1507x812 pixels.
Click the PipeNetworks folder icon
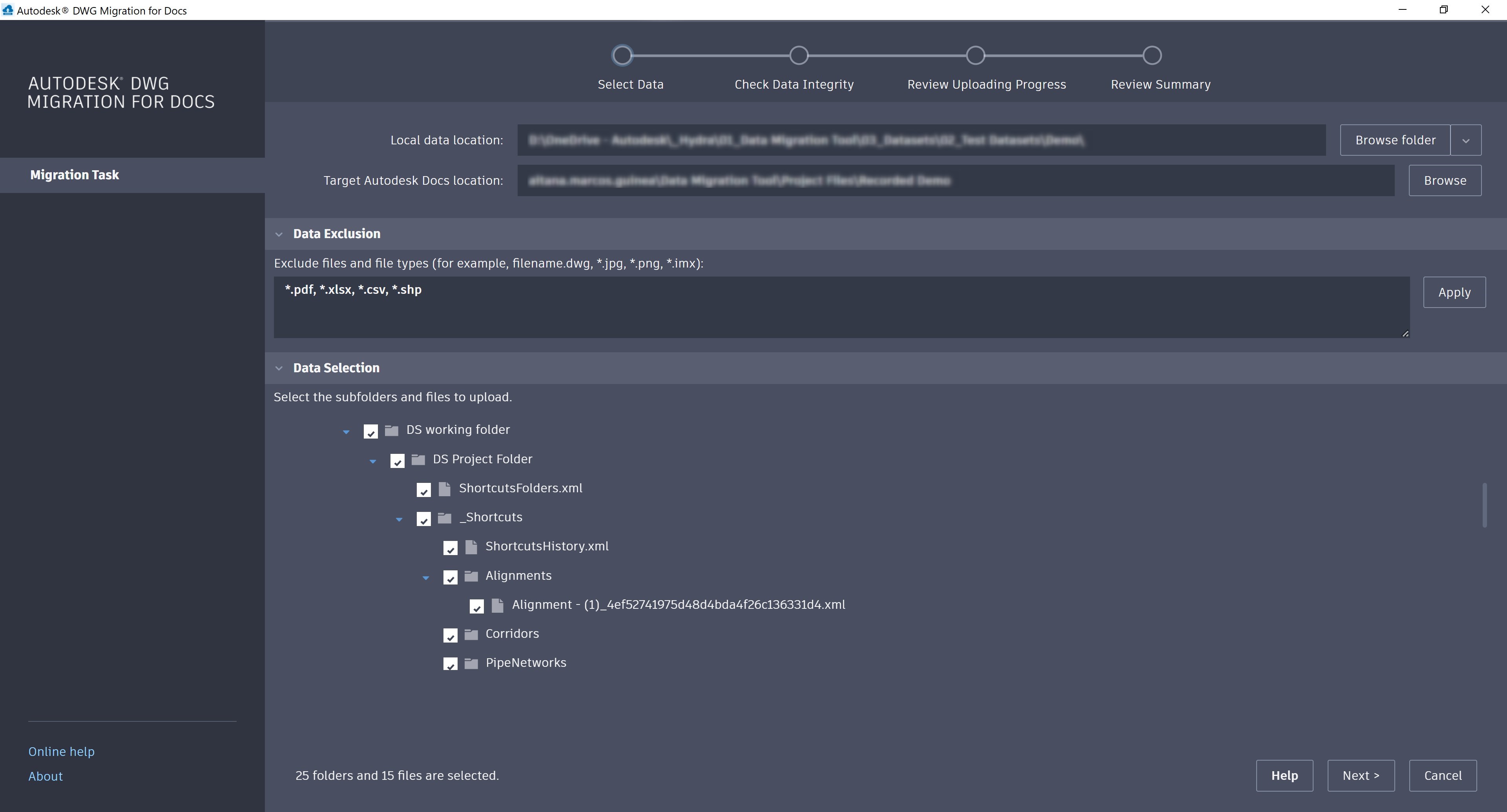pyautogui.click(x=471, y=663)
